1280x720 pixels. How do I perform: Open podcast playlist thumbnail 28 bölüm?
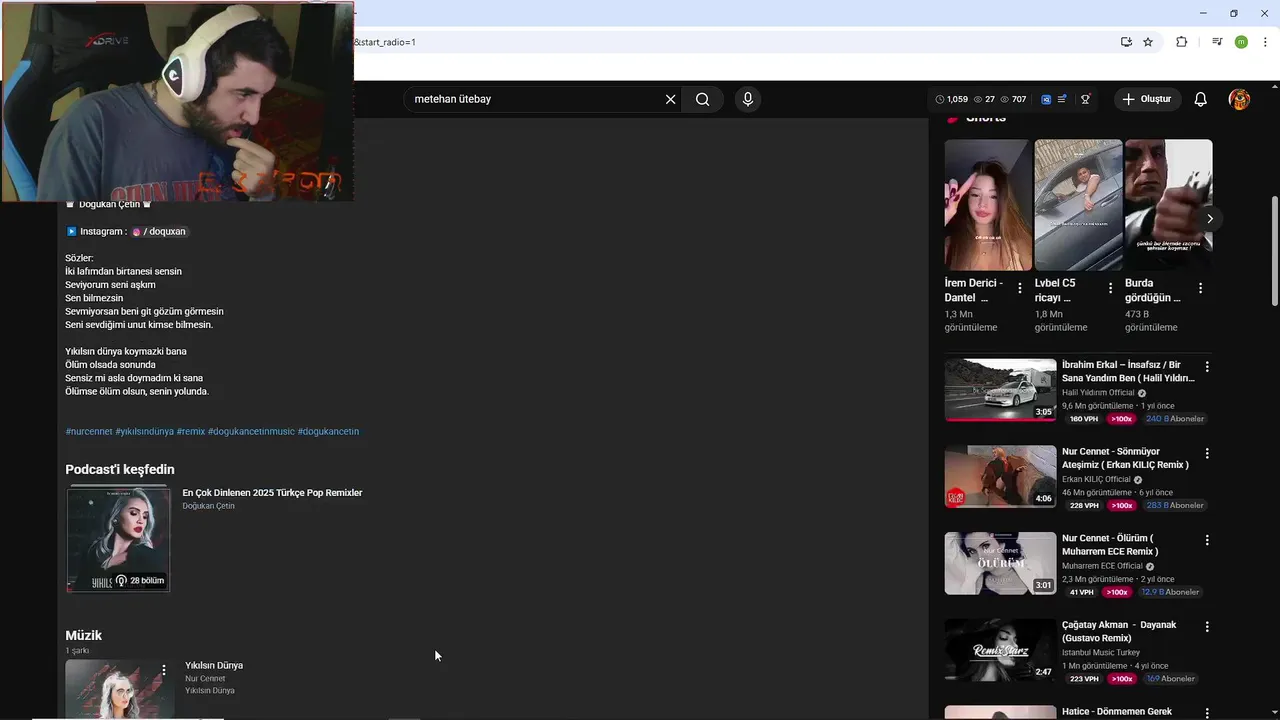(118, 540)
